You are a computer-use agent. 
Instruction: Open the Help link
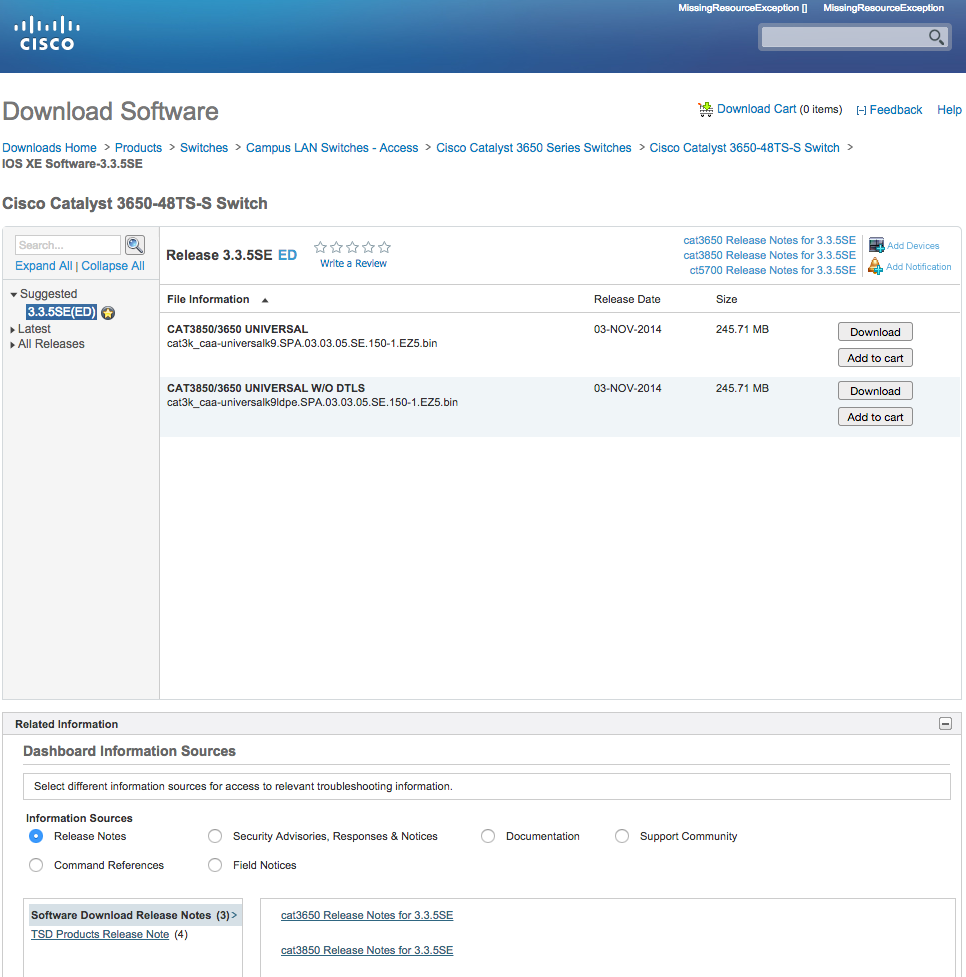point(949,110)
